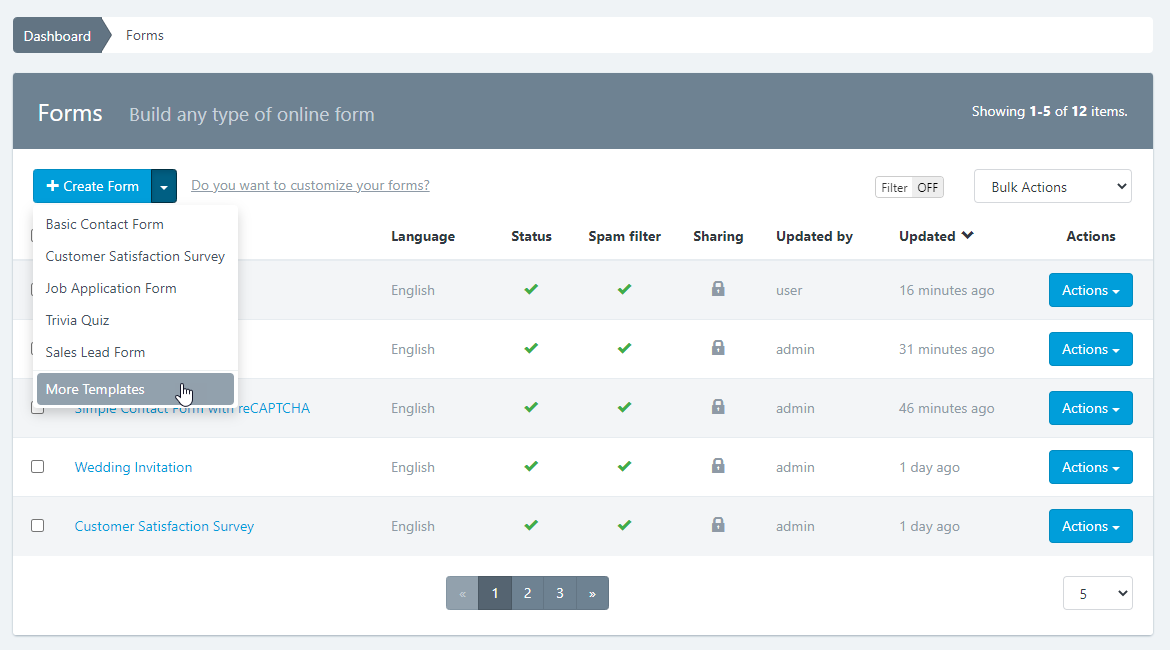Open the Wedding Invitation form link
The height and width of the screenshot is (650, 1170).
(x=133, y=467)
